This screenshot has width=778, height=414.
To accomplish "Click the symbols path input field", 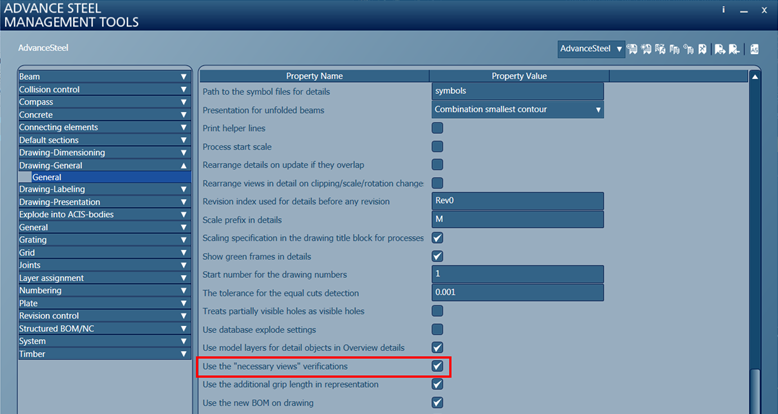I will point(518,91).
